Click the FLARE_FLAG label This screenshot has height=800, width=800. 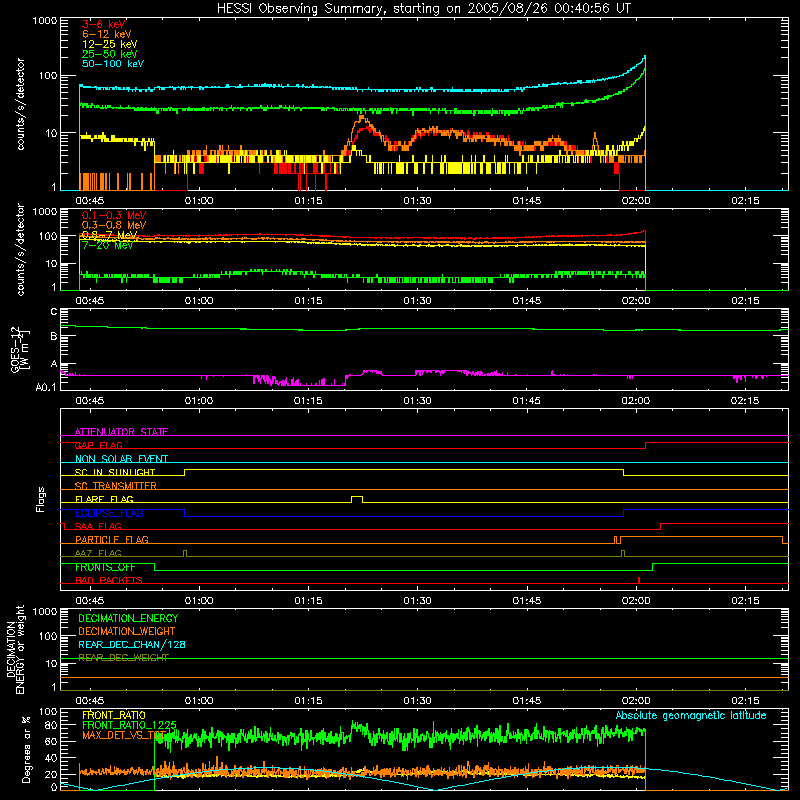[104, 499]
